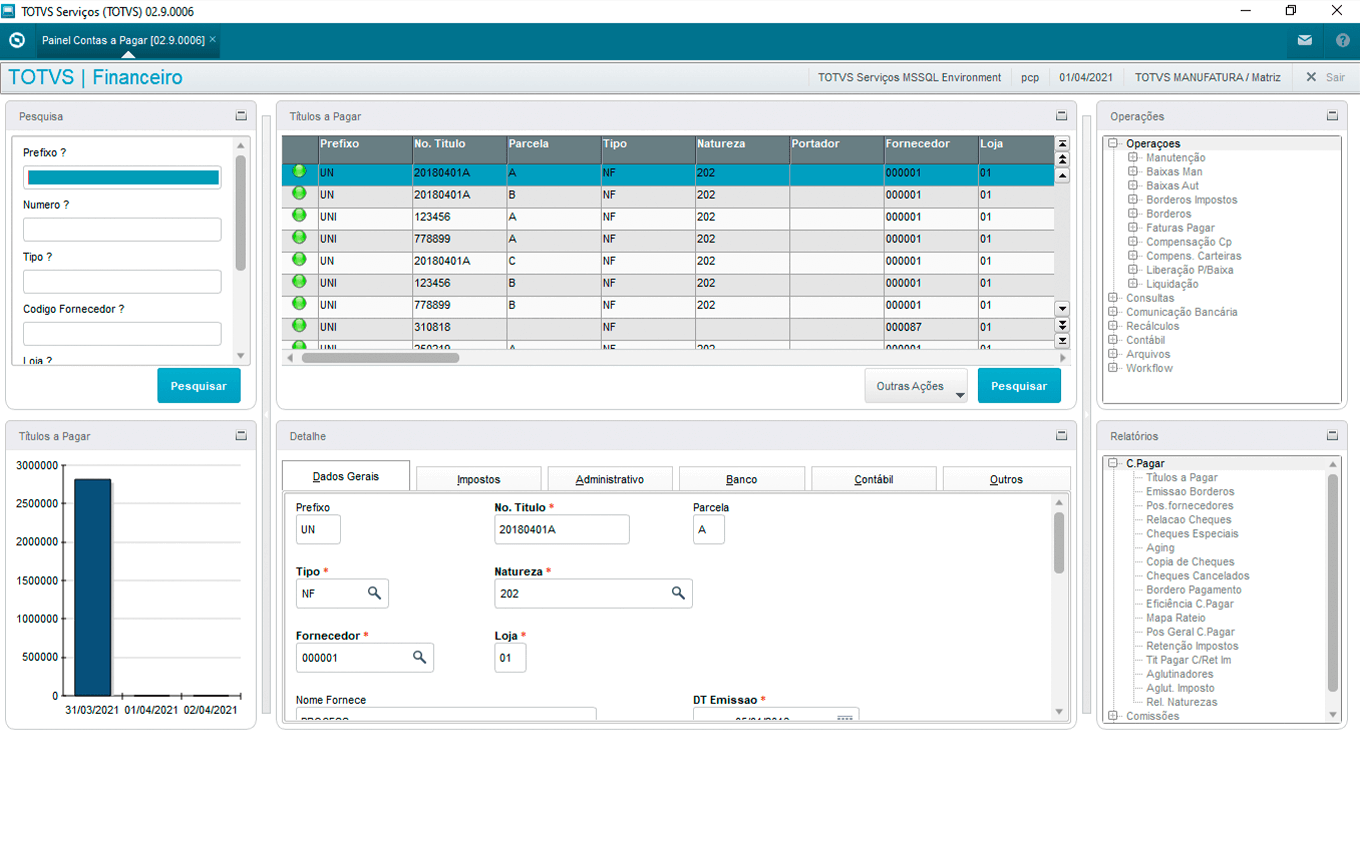The image size is (1360, 850).
Task: Collapse the Pesquisa panel using its icon
Action: click(x=241, y=116)
